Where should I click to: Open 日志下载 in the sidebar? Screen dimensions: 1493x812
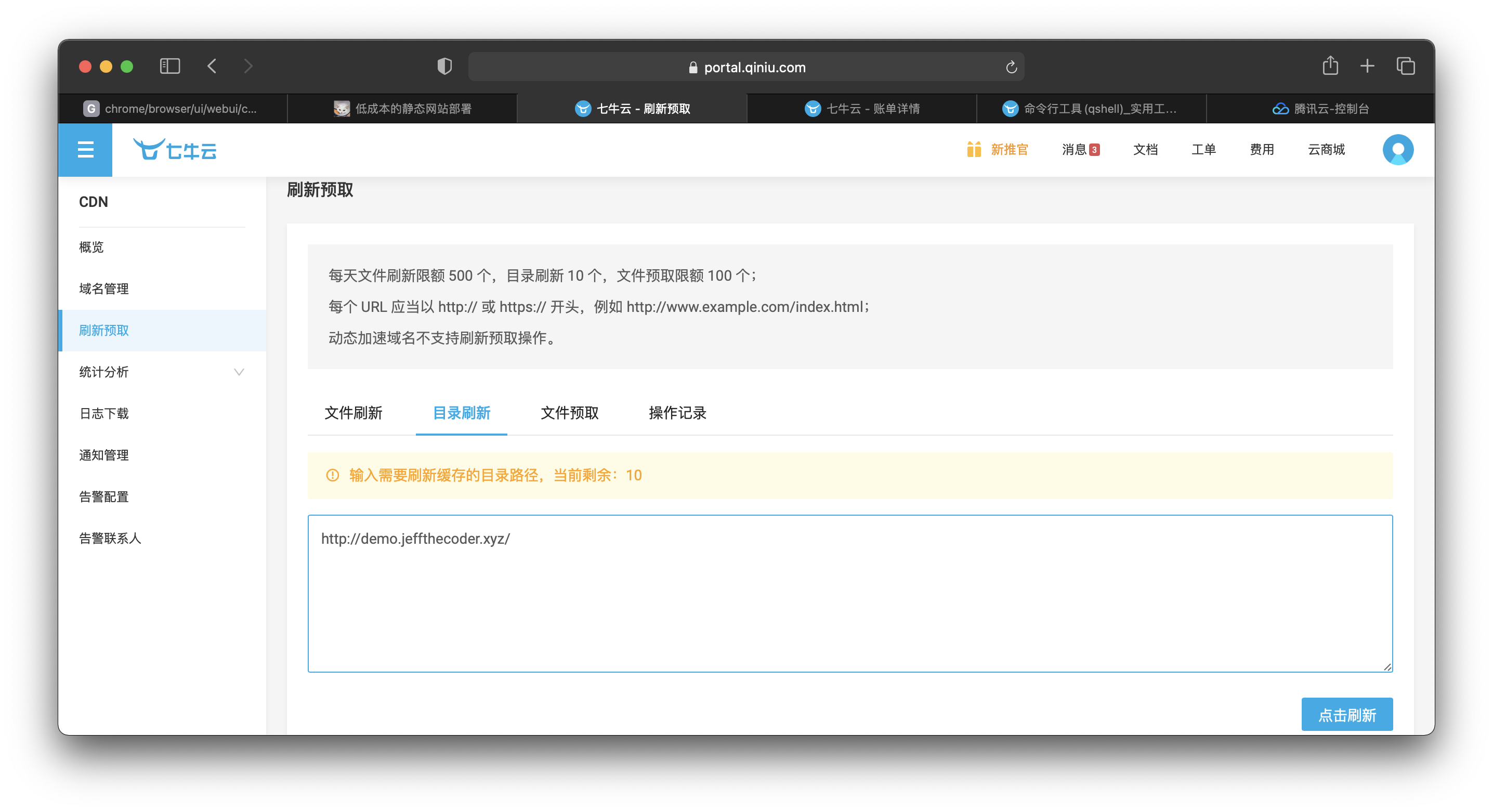[162, 413]
